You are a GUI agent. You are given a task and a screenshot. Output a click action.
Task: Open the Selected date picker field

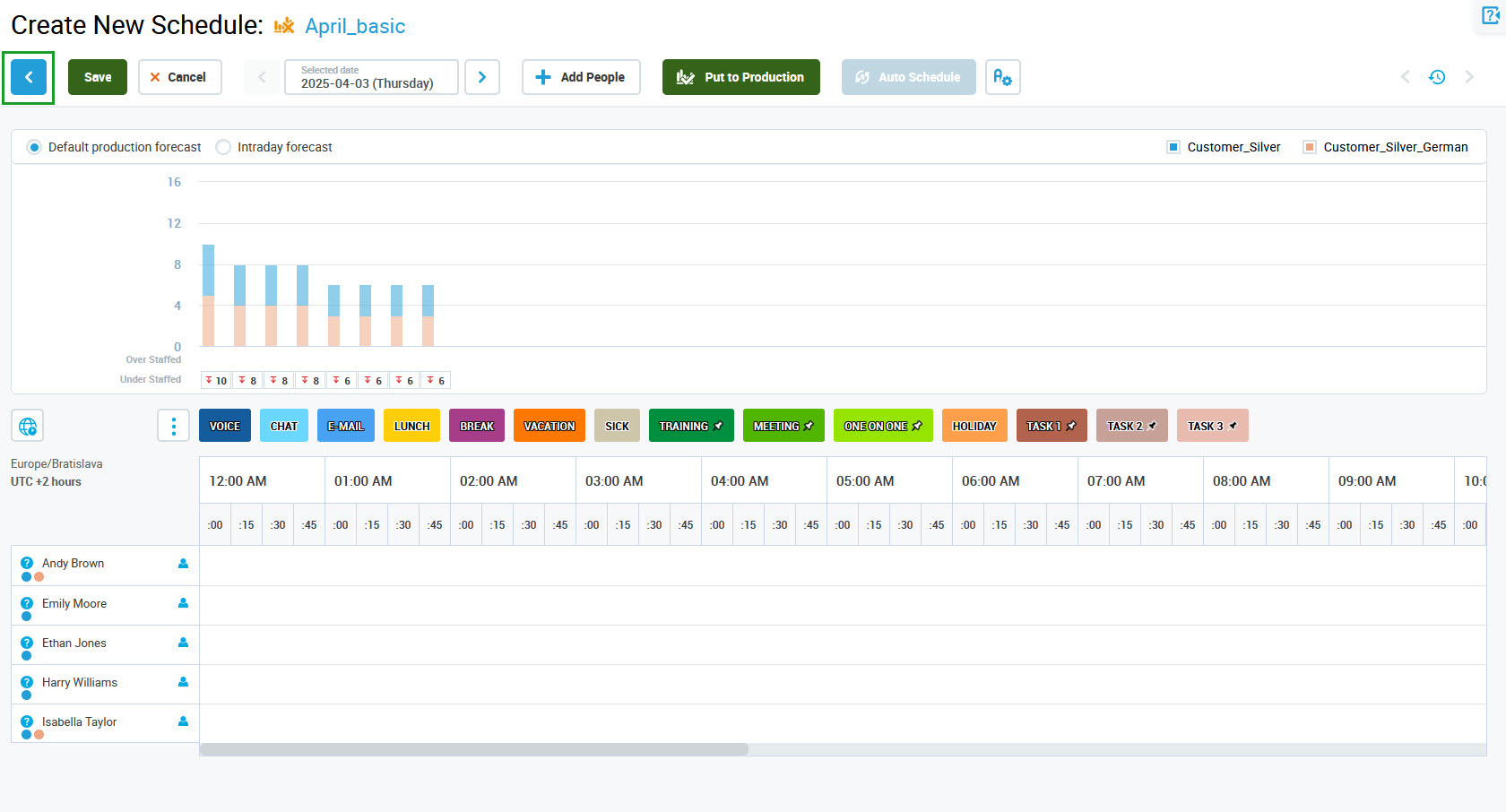(371, 77)
